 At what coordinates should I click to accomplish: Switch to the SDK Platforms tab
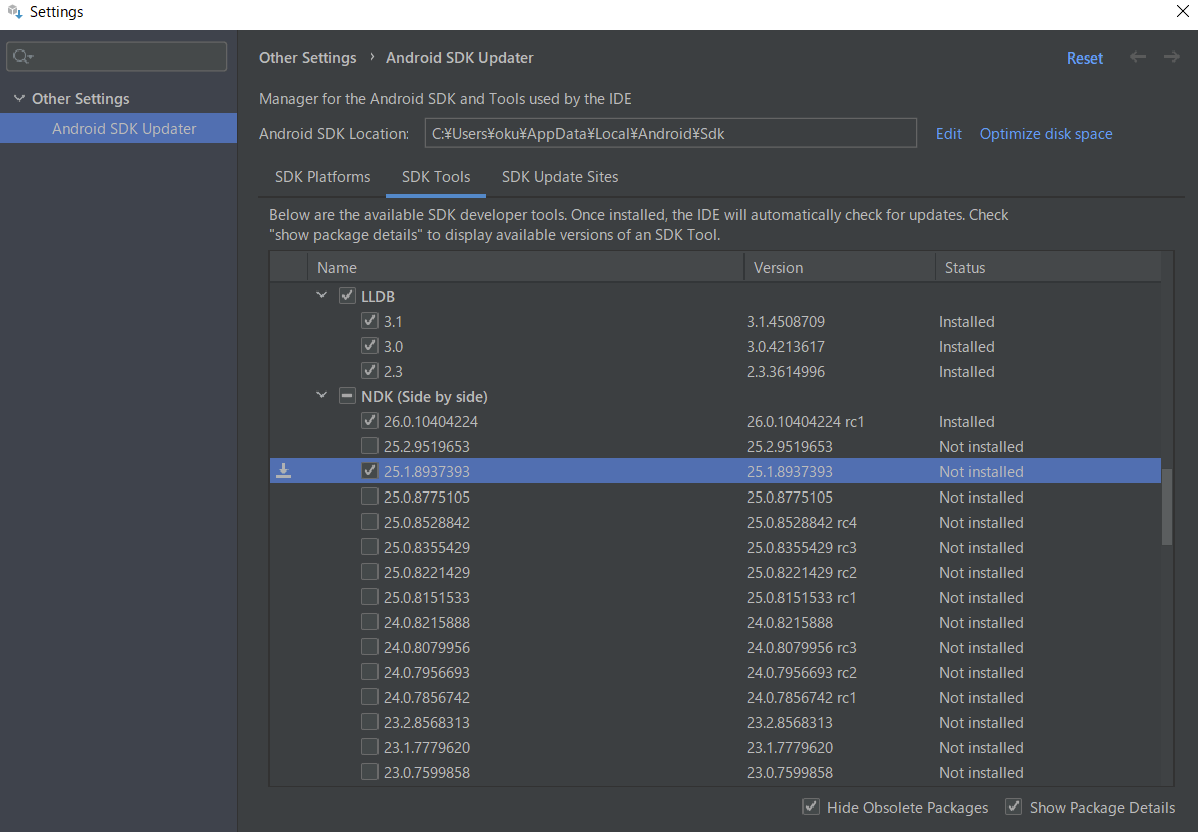[x=322, y=176]
